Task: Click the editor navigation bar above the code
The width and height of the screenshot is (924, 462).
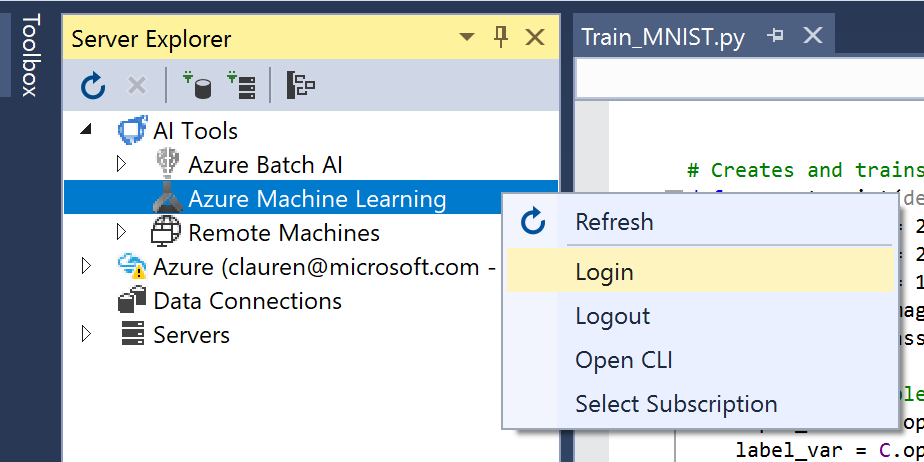Action: (x=750, y=78)
